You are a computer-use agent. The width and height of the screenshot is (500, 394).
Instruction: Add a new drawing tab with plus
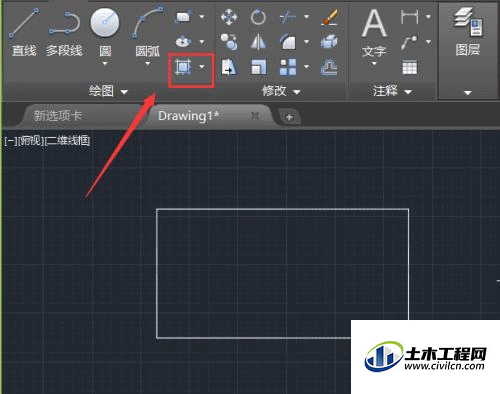[x=289, y=117]
